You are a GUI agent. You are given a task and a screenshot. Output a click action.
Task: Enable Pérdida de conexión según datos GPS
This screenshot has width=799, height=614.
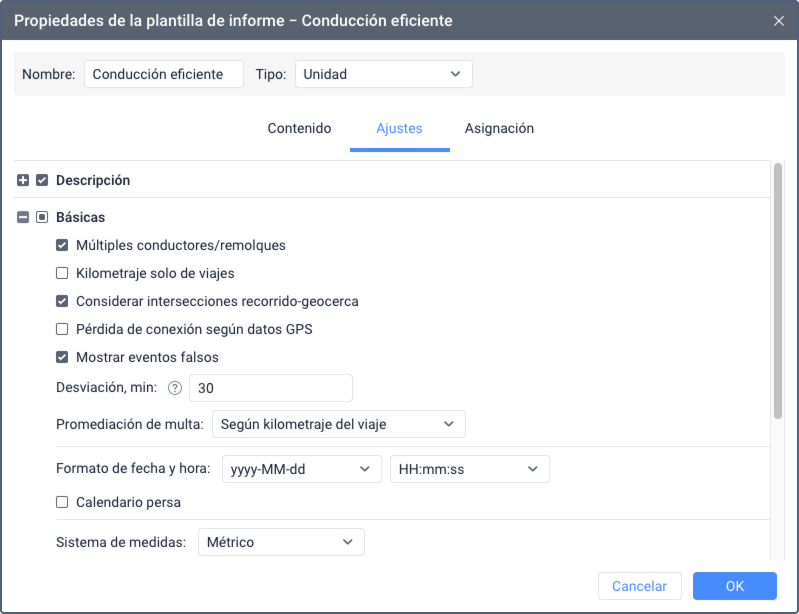[62, 329]
